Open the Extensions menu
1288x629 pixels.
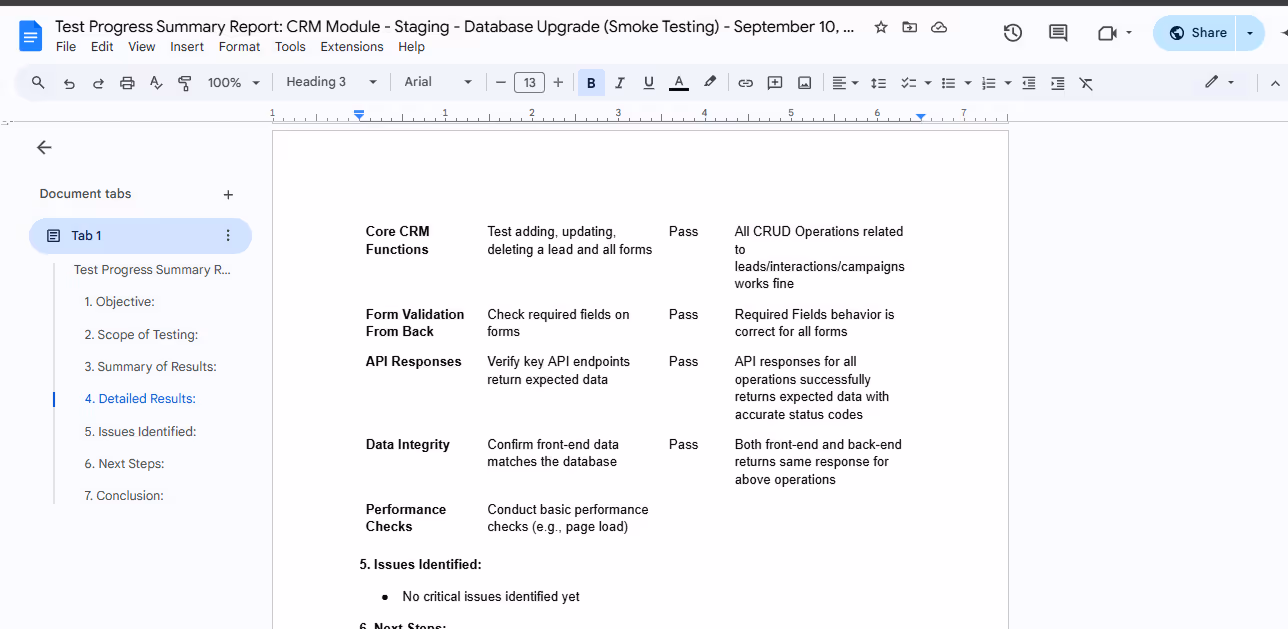[352, 47]
